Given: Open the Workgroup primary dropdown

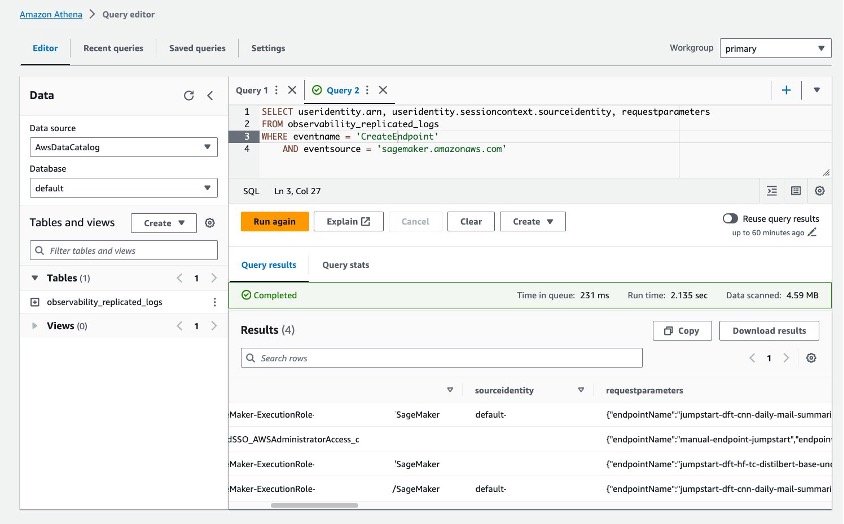Looking at the screenshot, I should tap(775, 48).
